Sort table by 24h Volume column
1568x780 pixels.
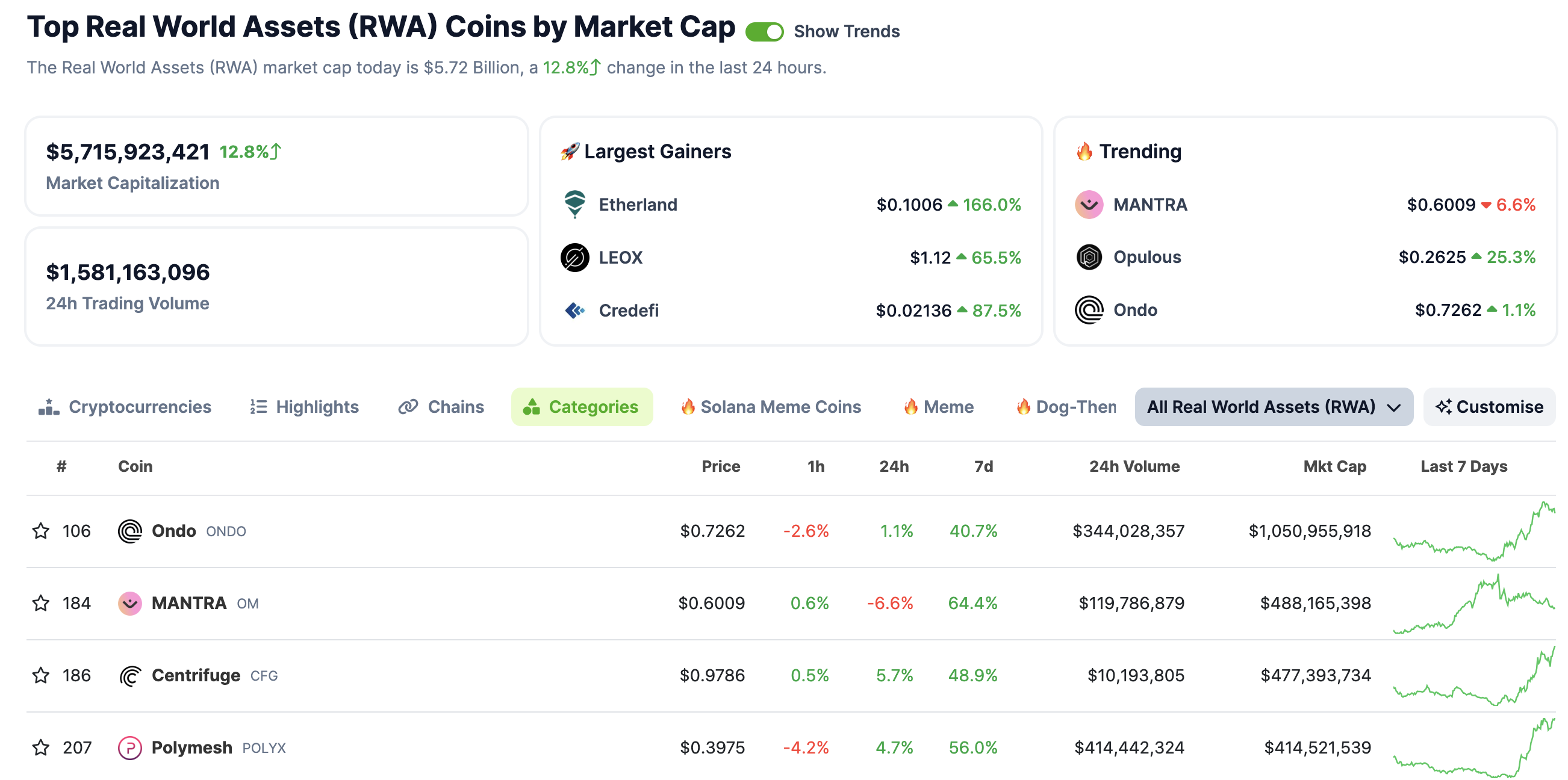point(1134,466)
